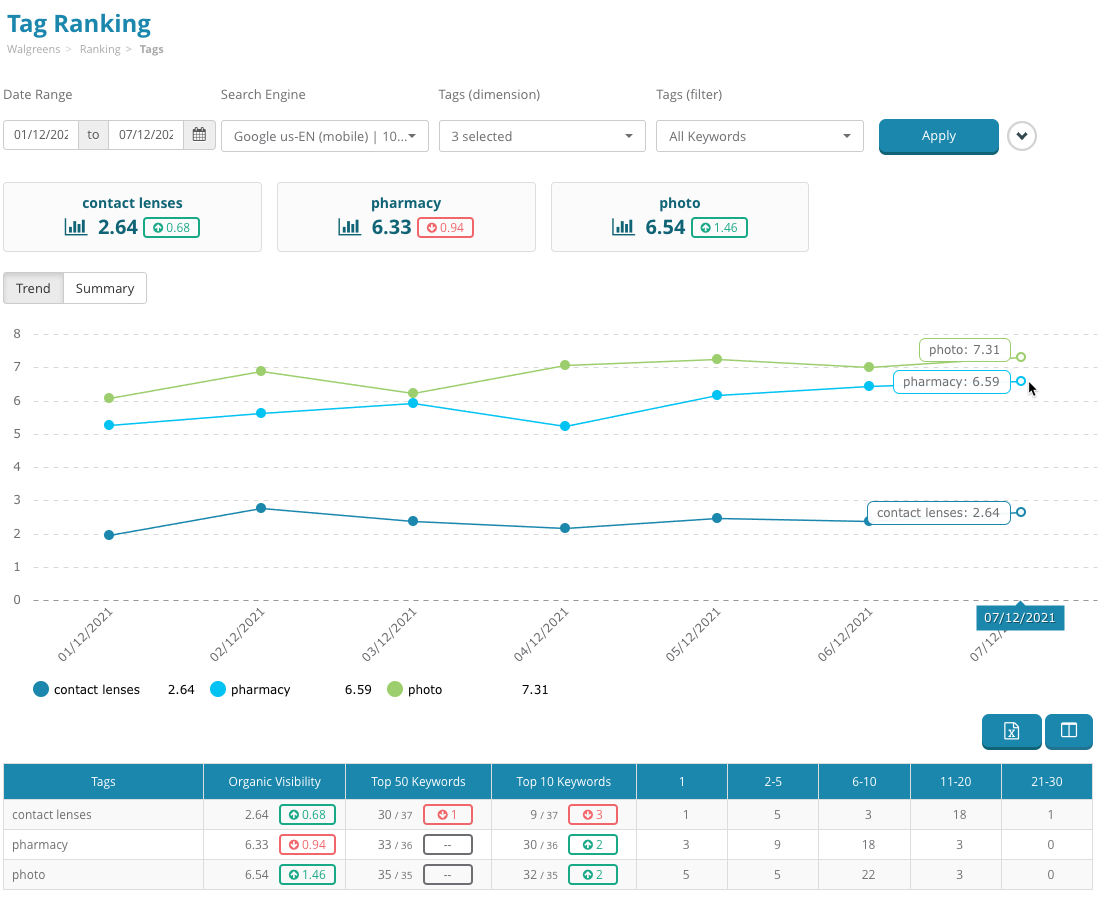This screenshot has width=1104, height=904.
Task: Open the date range calendar picker
Action: click(x=199, y=135)
